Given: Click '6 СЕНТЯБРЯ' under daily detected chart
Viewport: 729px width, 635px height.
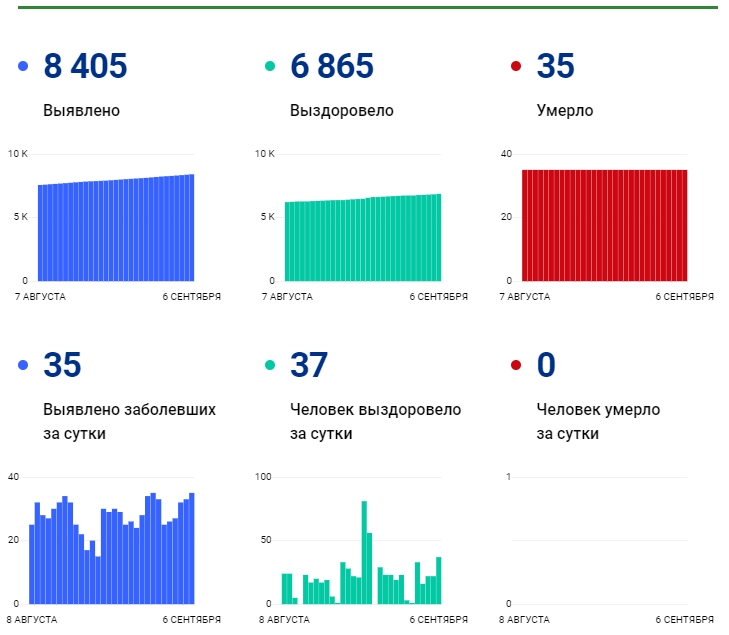Looking at the screenshot, I should click(192, 620).
